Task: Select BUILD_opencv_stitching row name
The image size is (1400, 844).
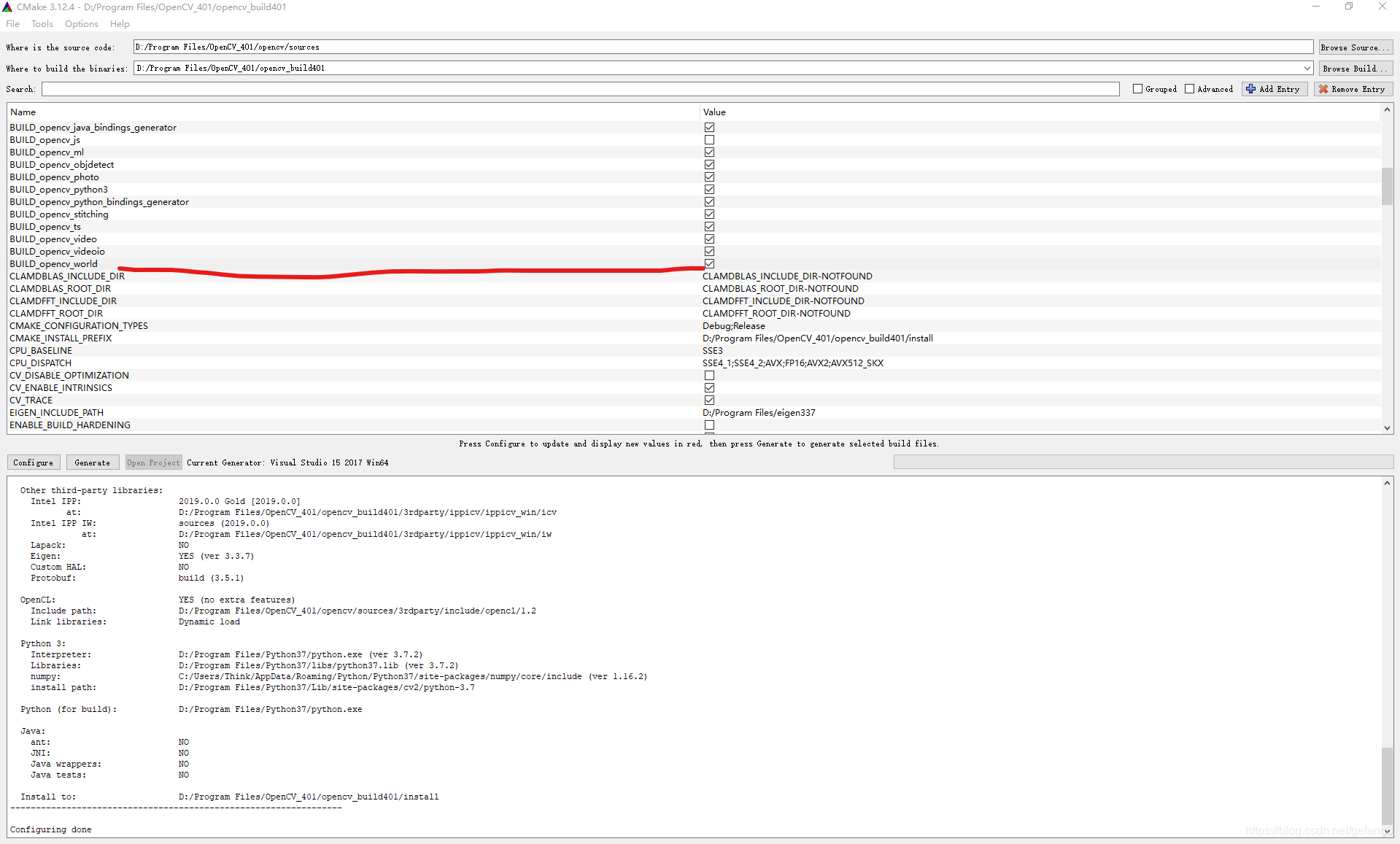Action: pyautogui.click(x=59, y=214)
